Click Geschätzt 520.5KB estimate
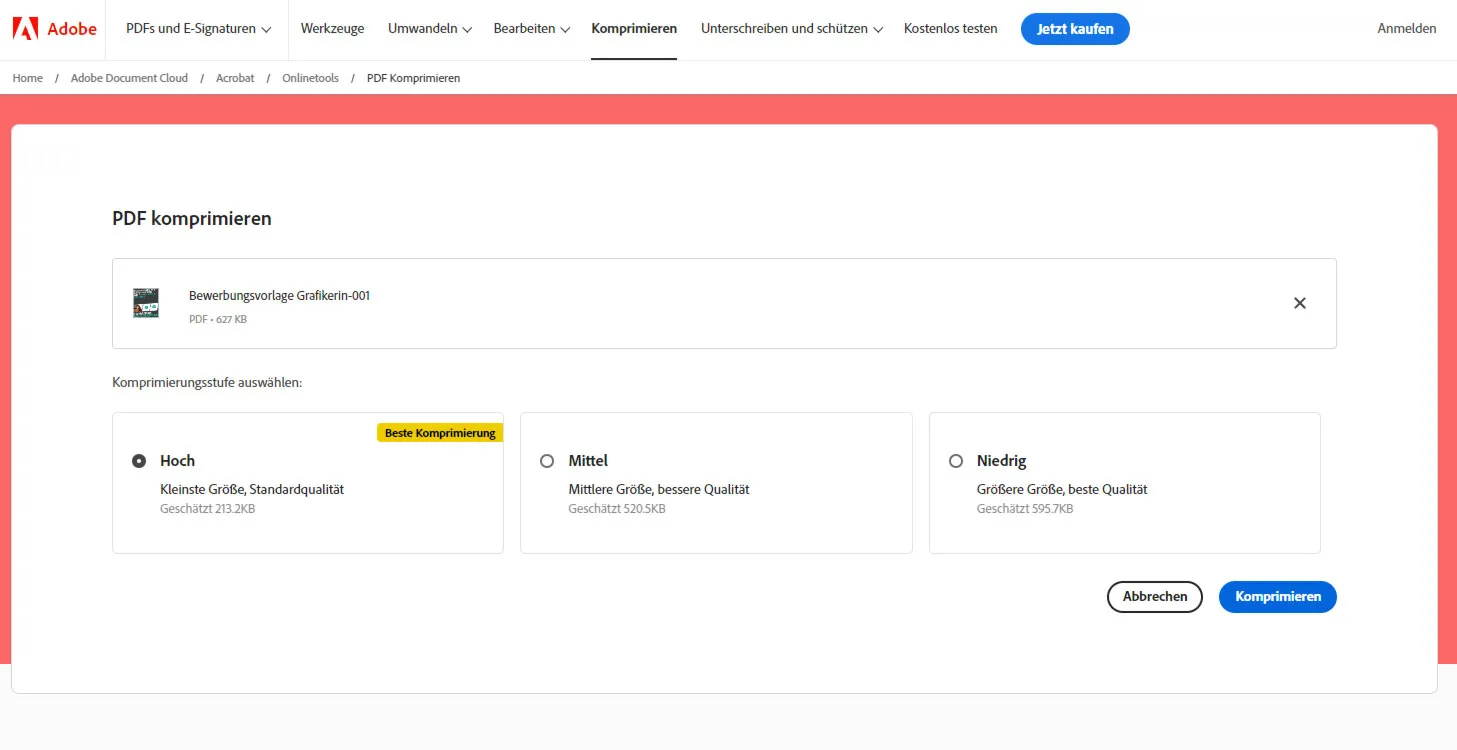1457x750 pixels. coord(617,509)
